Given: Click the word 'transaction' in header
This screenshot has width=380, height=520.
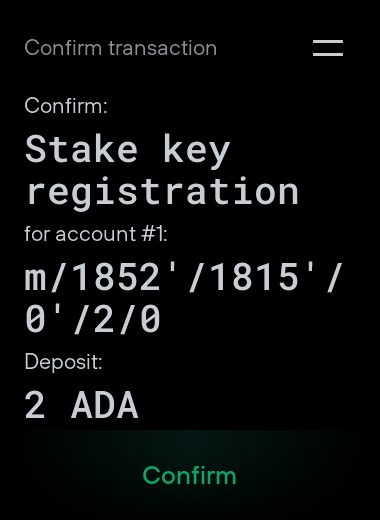Looking at the screenshot, I should click(x=163, y=48).
